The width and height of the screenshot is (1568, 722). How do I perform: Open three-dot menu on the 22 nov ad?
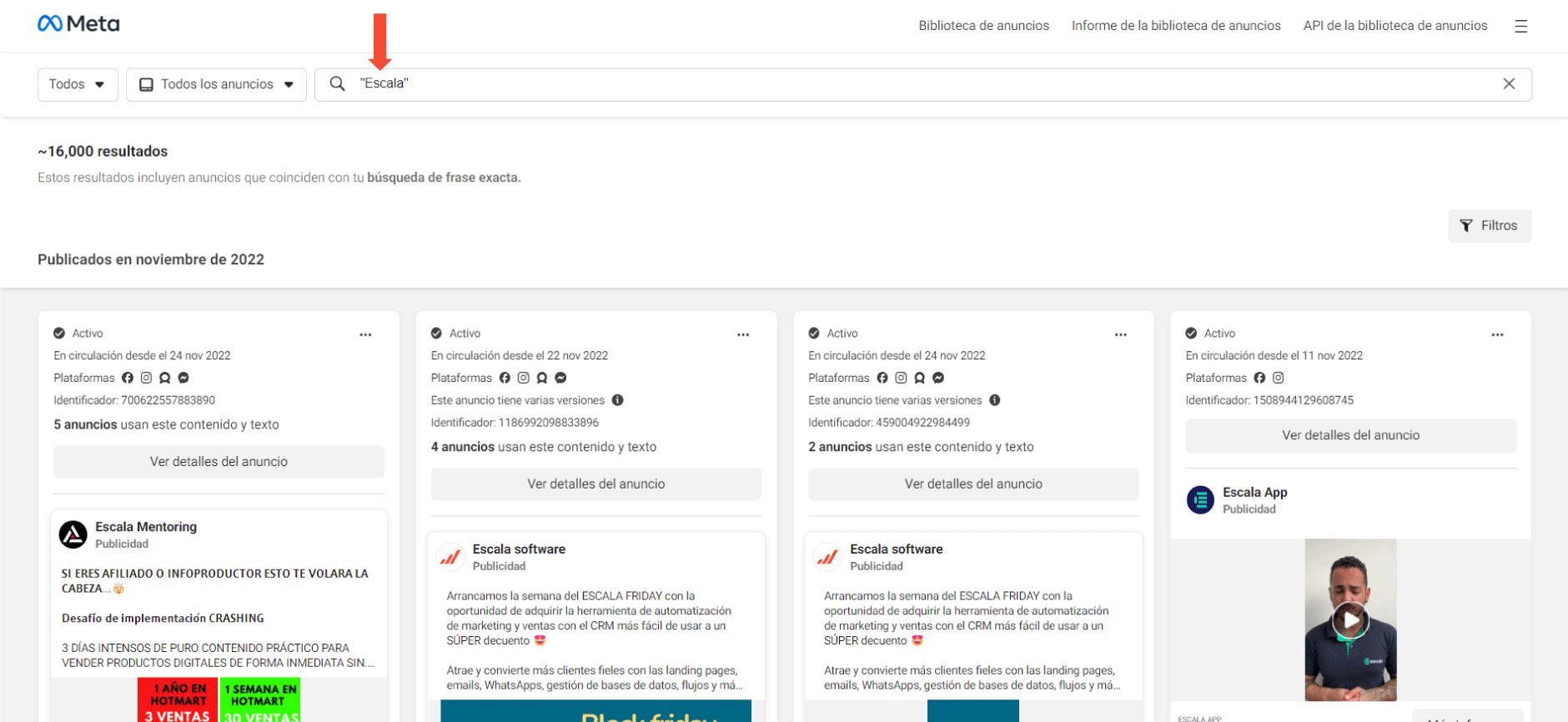[743, 334]
